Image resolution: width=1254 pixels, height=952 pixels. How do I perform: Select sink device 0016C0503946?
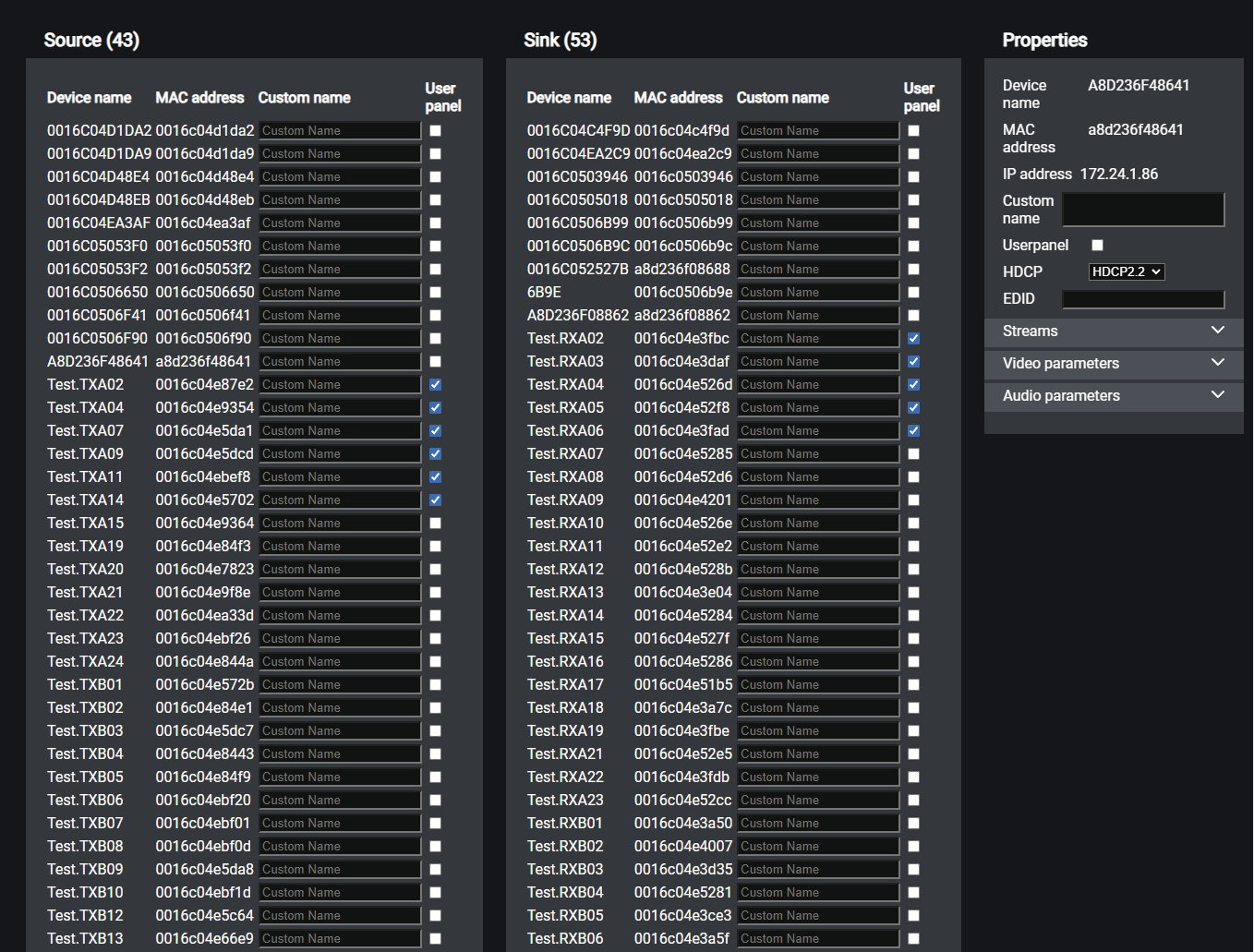[x=577, y=177]
